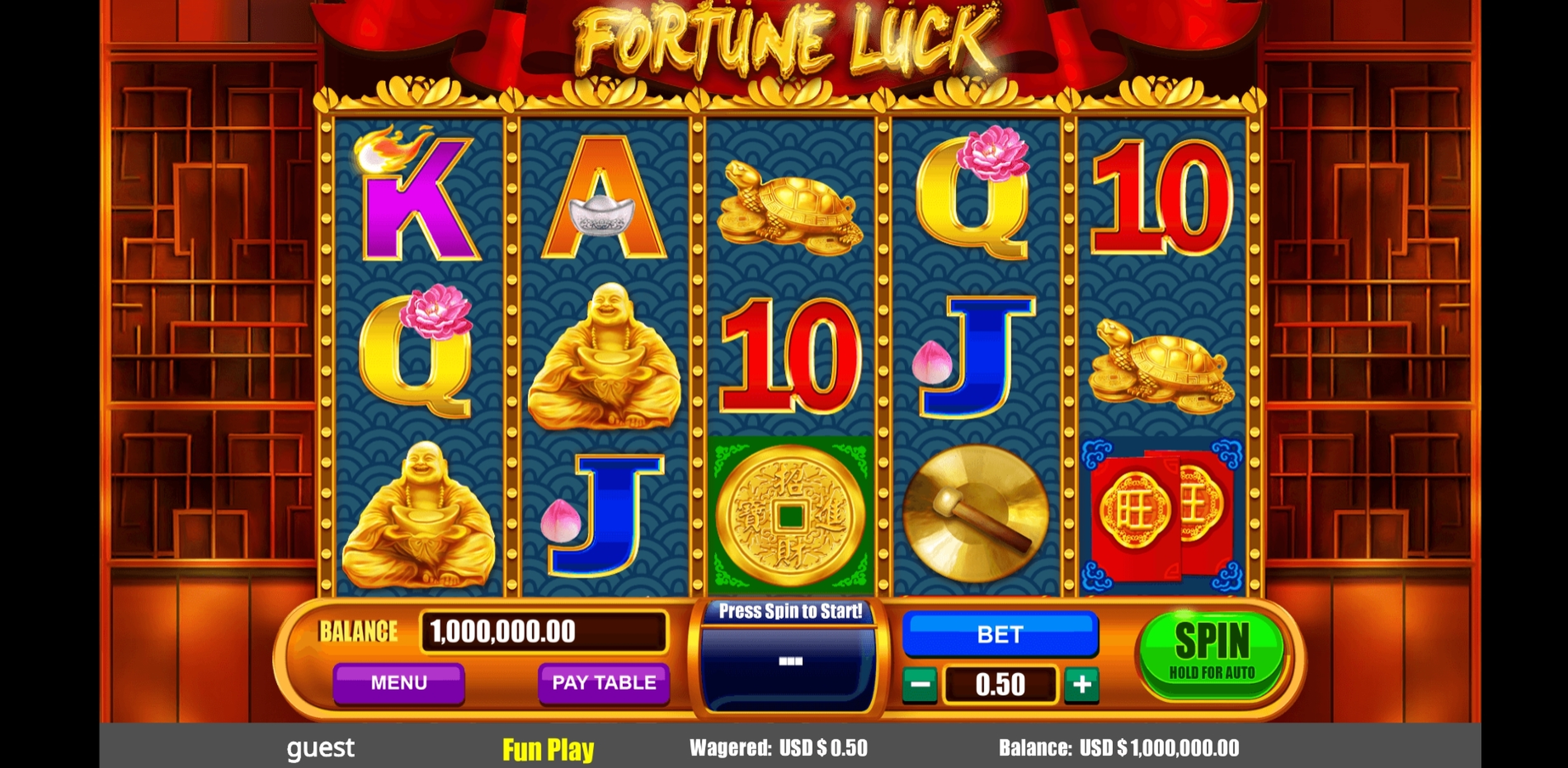Click the green SPIN button
This screenshot has width=1568, height=768.
(1211, 655)
